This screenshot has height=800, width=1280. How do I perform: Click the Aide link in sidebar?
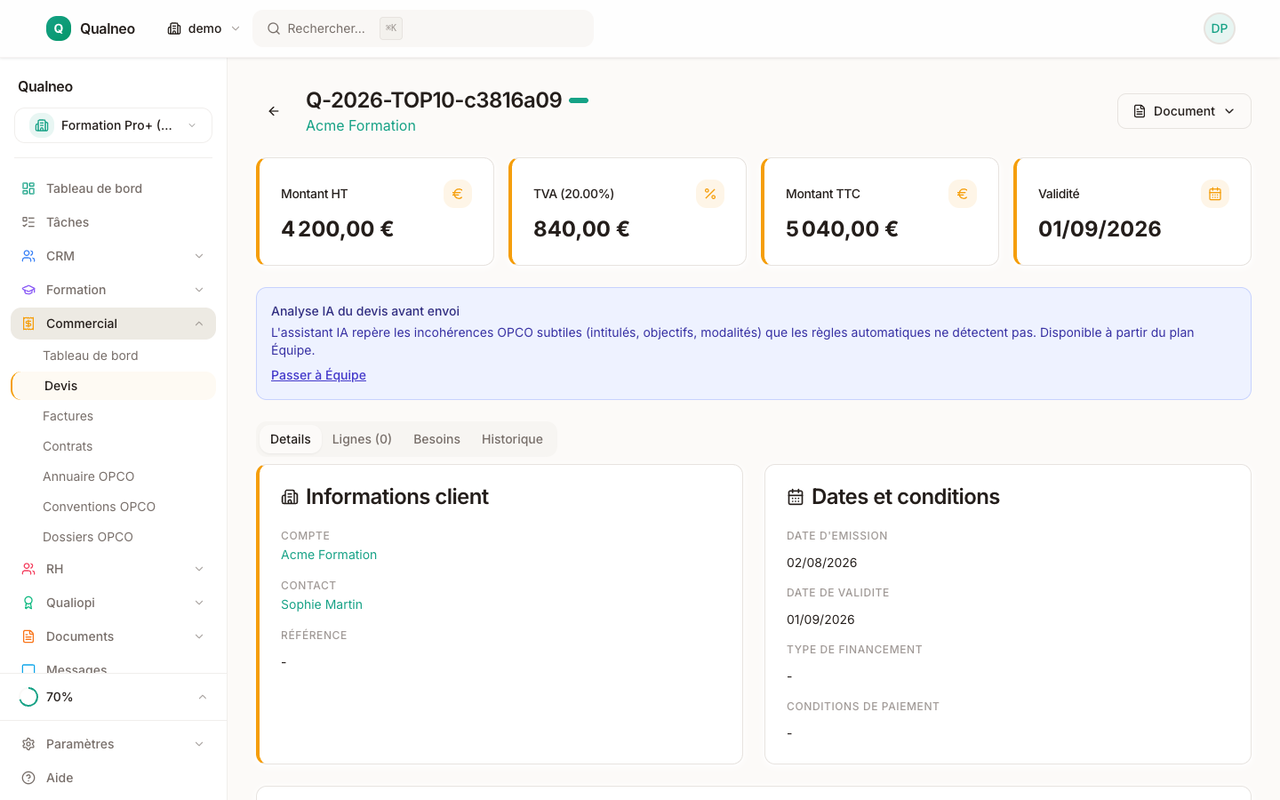coord(113,778)
